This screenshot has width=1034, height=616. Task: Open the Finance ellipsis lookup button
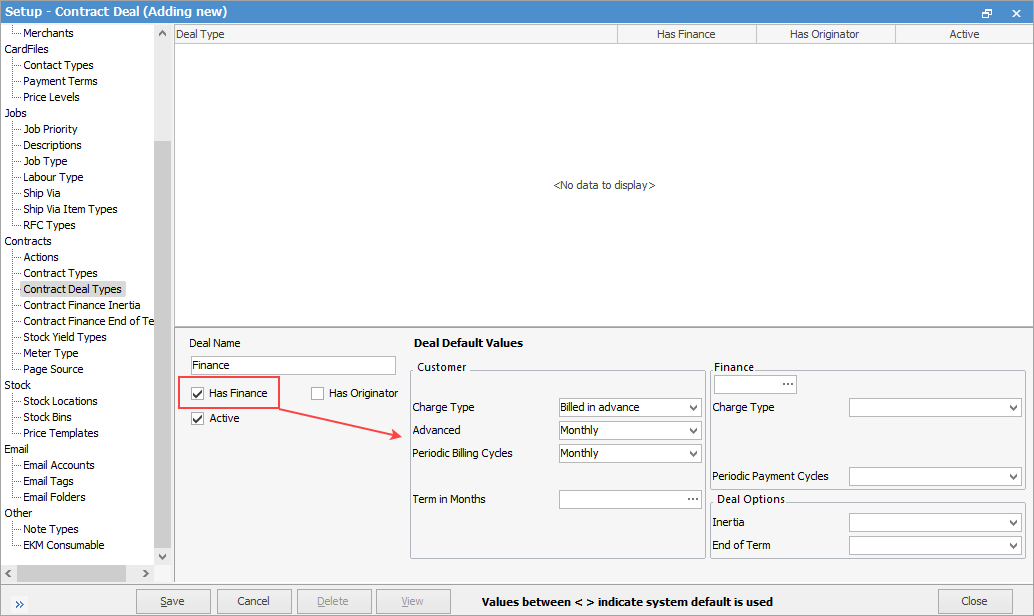[x=787, y=384]
